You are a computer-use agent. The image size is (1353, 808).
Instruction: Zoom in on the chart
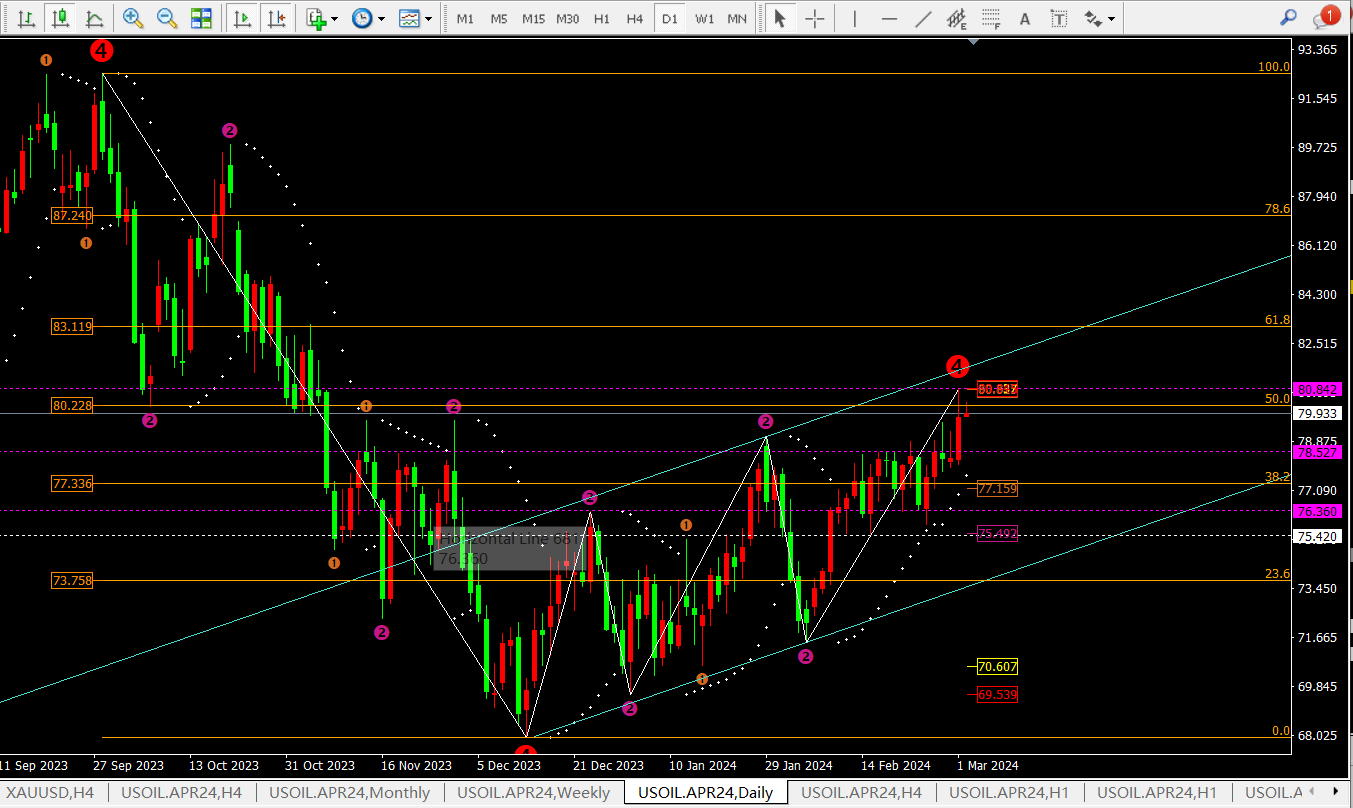[132, 18]
